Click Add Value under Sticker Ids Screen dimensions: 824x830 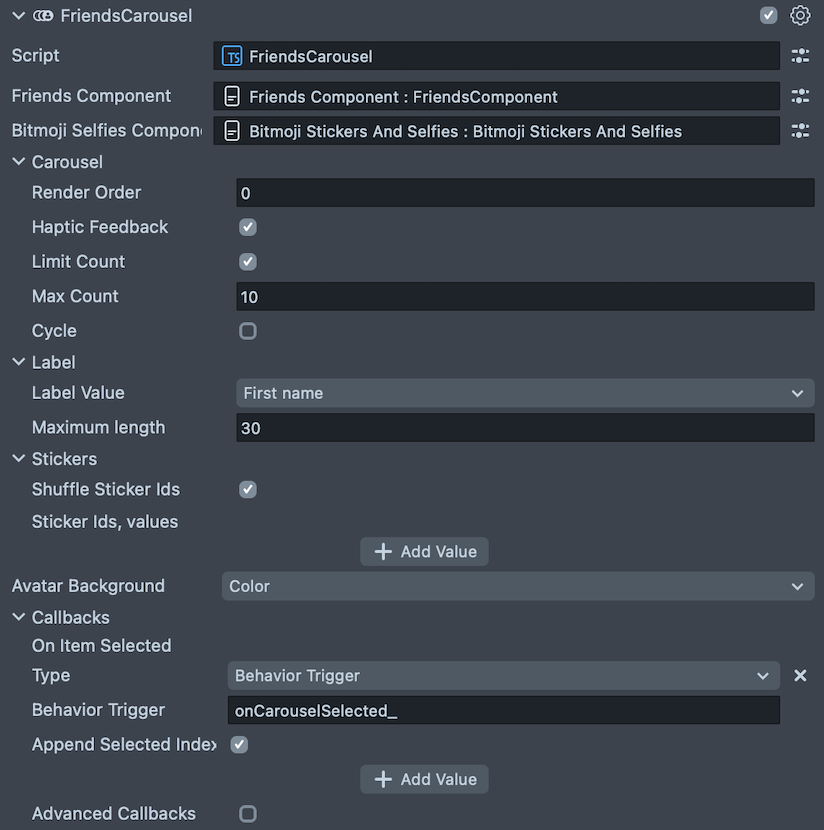point(425,552)
